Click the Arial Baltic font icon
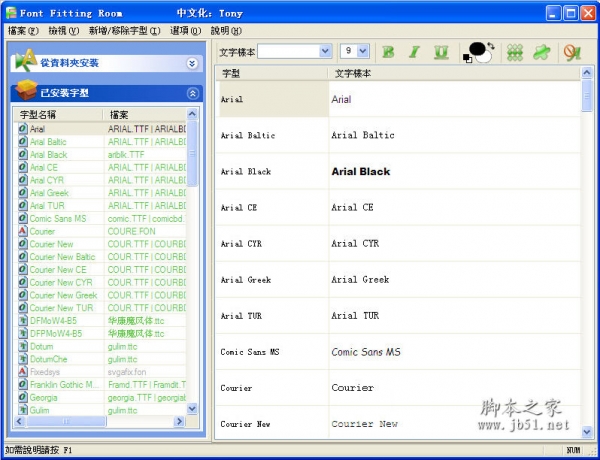 click(23, 142)
